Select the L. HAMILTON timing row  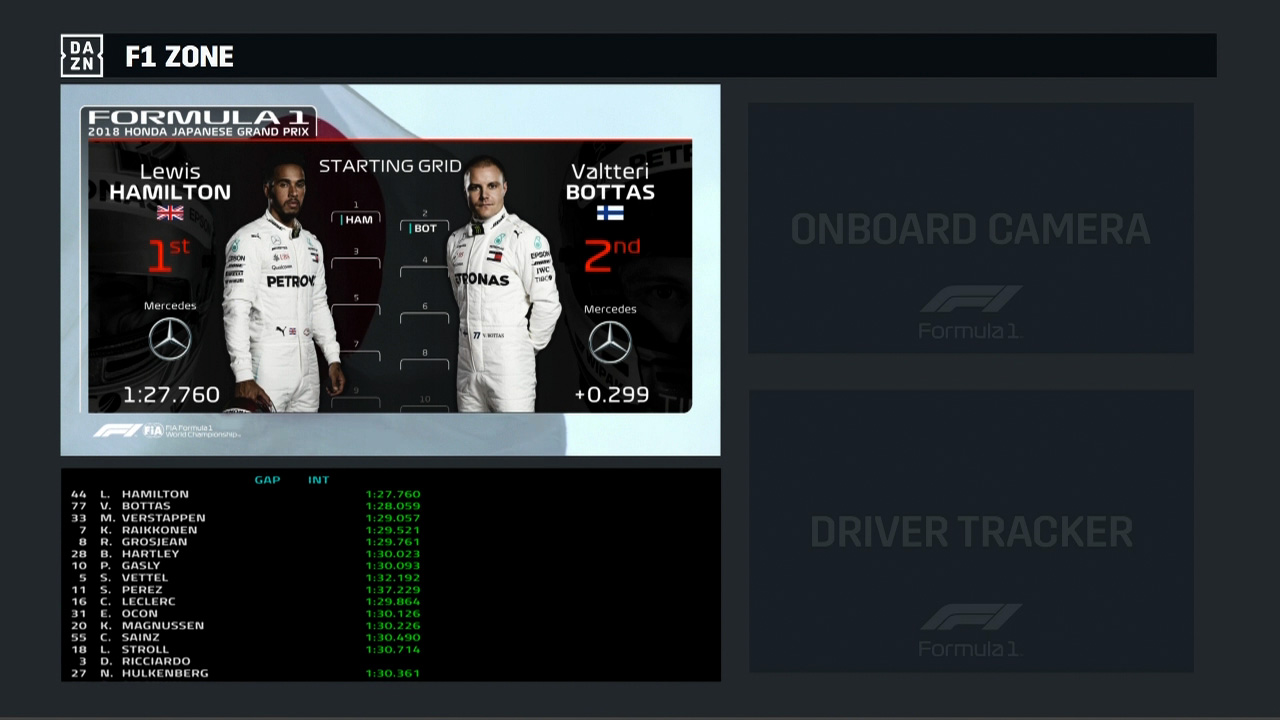(x=246, y=494)
